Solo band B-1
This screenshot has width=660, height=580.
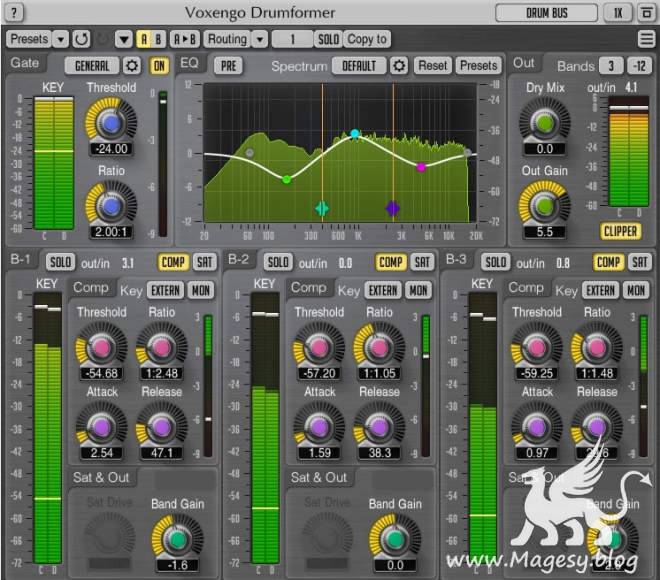(61, 263)
